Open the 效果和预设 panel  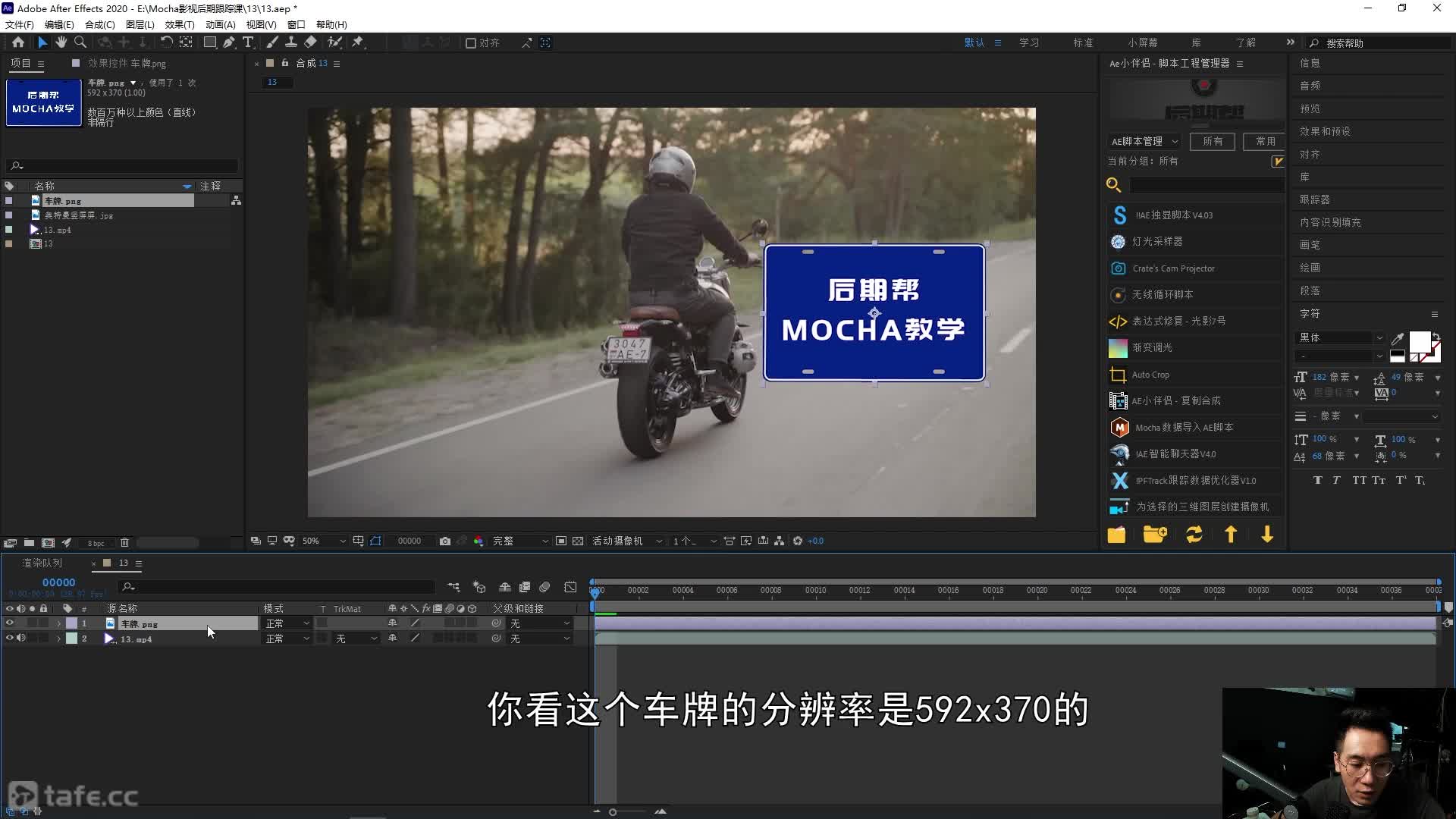(1325, 131)
